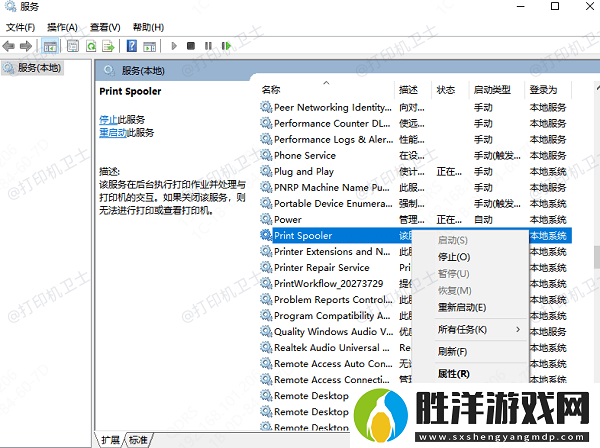Click the Restart Service toolbar icon
This screenshot has height=448, width=600.
point(226,46)
